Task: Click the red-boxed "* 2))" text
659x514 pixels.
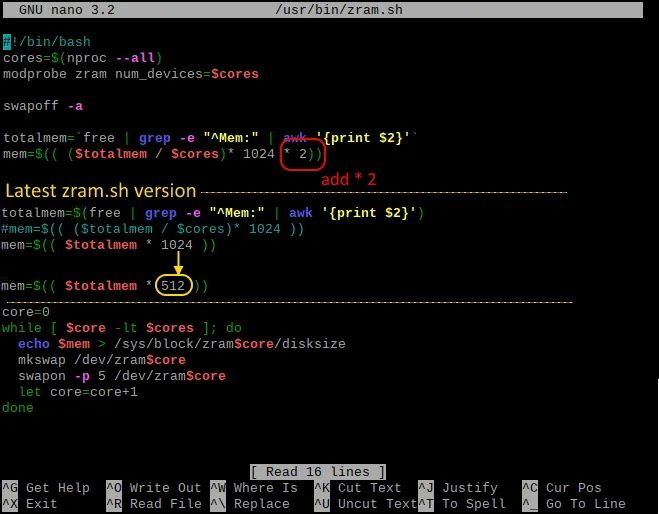Action: coord(302,154)
